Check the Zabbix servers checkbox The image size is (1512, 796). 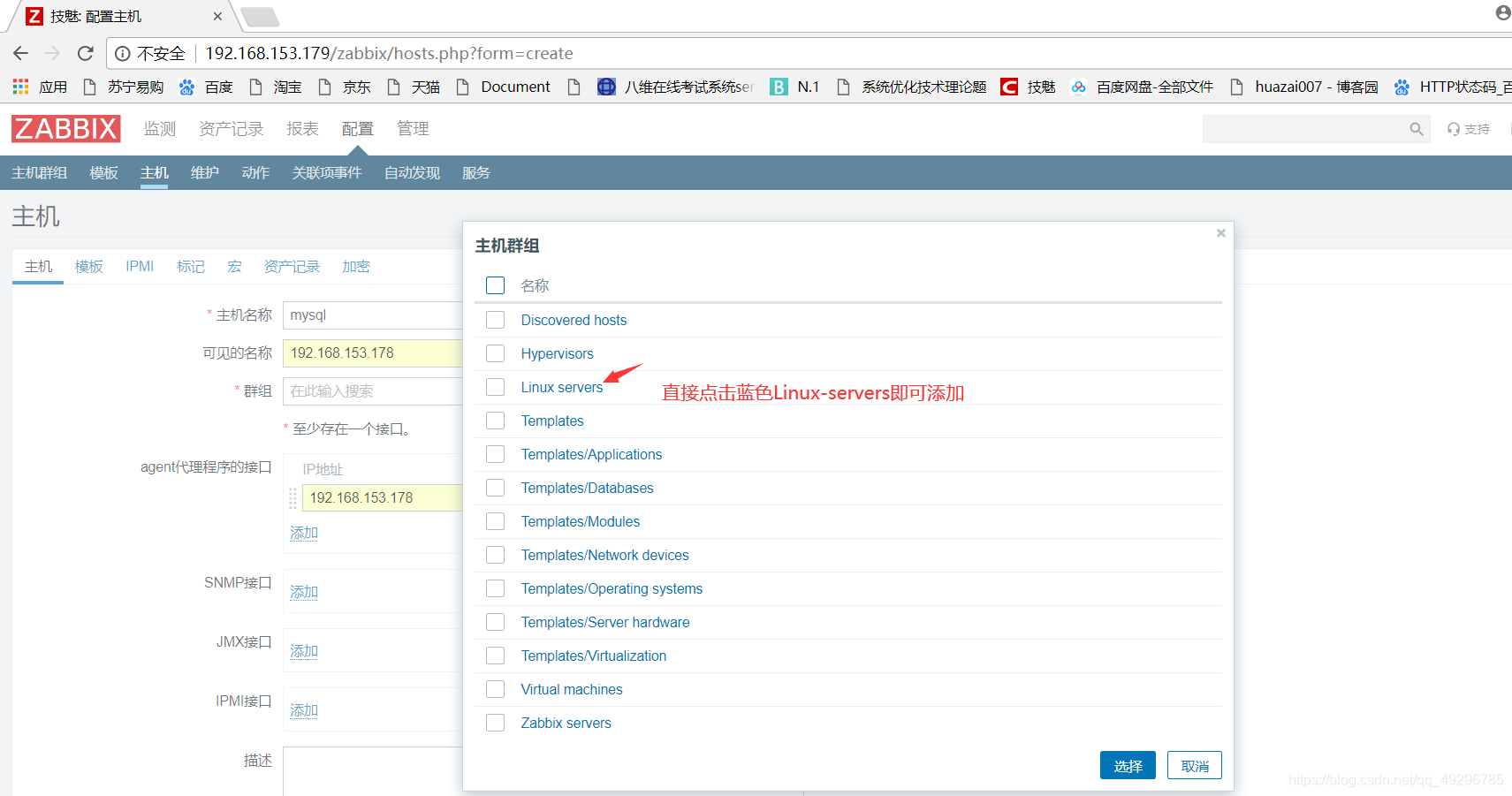pyautogui.click(x=496, y=723)
